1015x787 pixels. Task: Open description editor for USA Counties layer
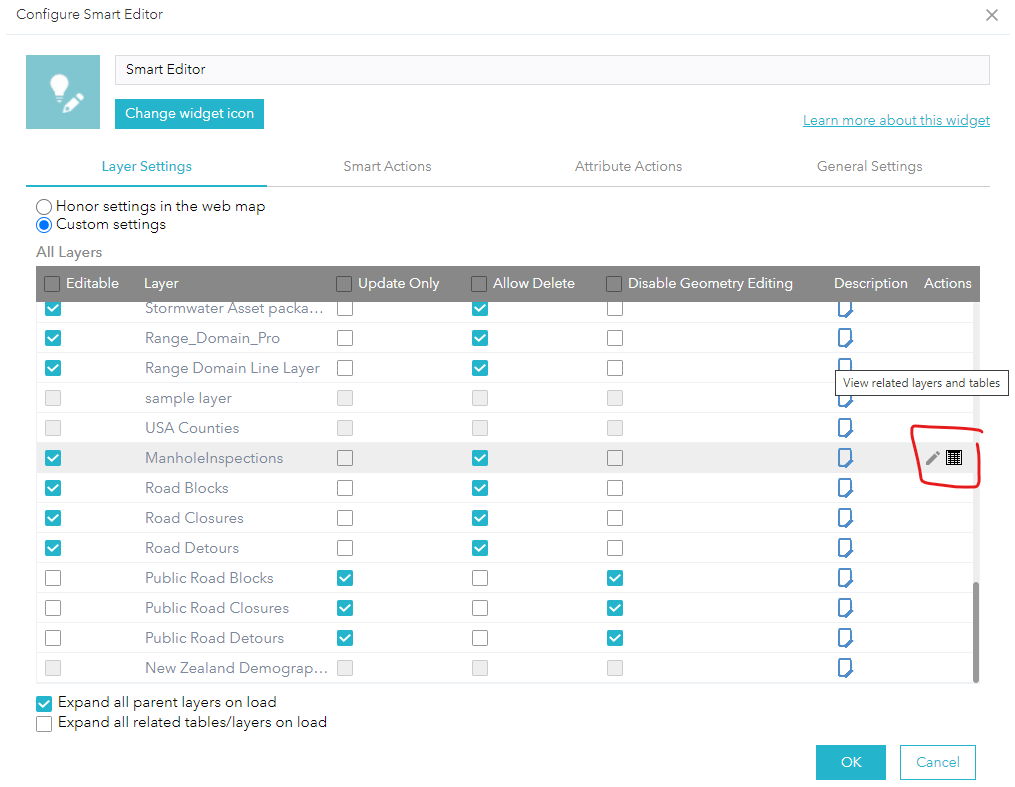[x=845, y=428]
